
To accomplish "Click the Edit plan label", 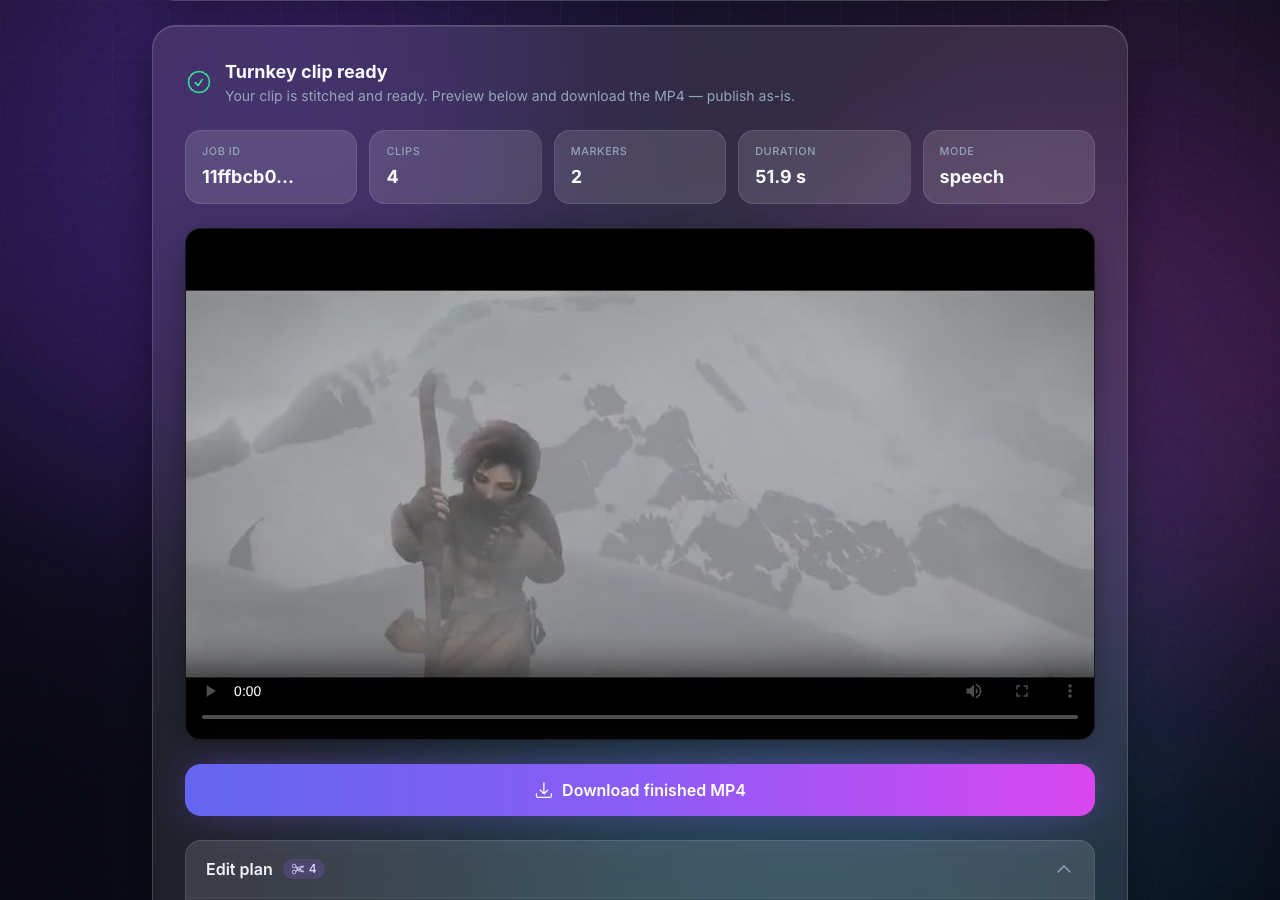I will (x=239, y=869).
